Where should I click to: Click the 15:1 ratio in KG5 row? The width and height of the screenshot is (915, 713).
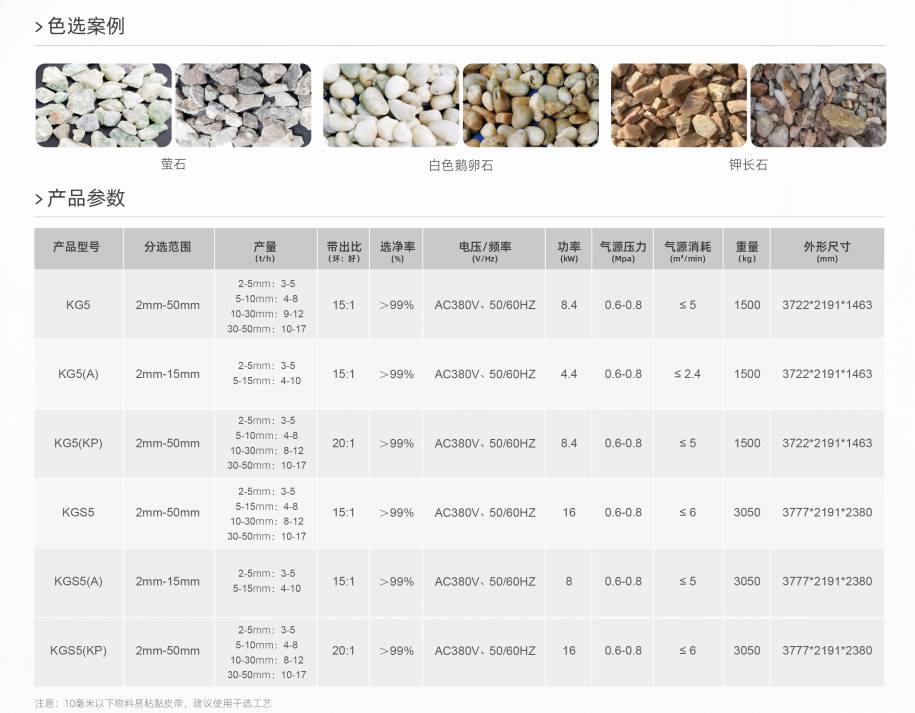click(x=344, y=305)
